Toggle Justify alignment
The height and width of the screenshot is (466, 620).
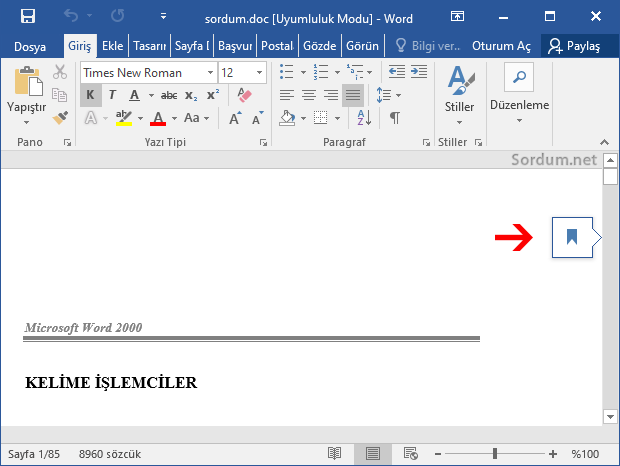(x=353, y=95)
